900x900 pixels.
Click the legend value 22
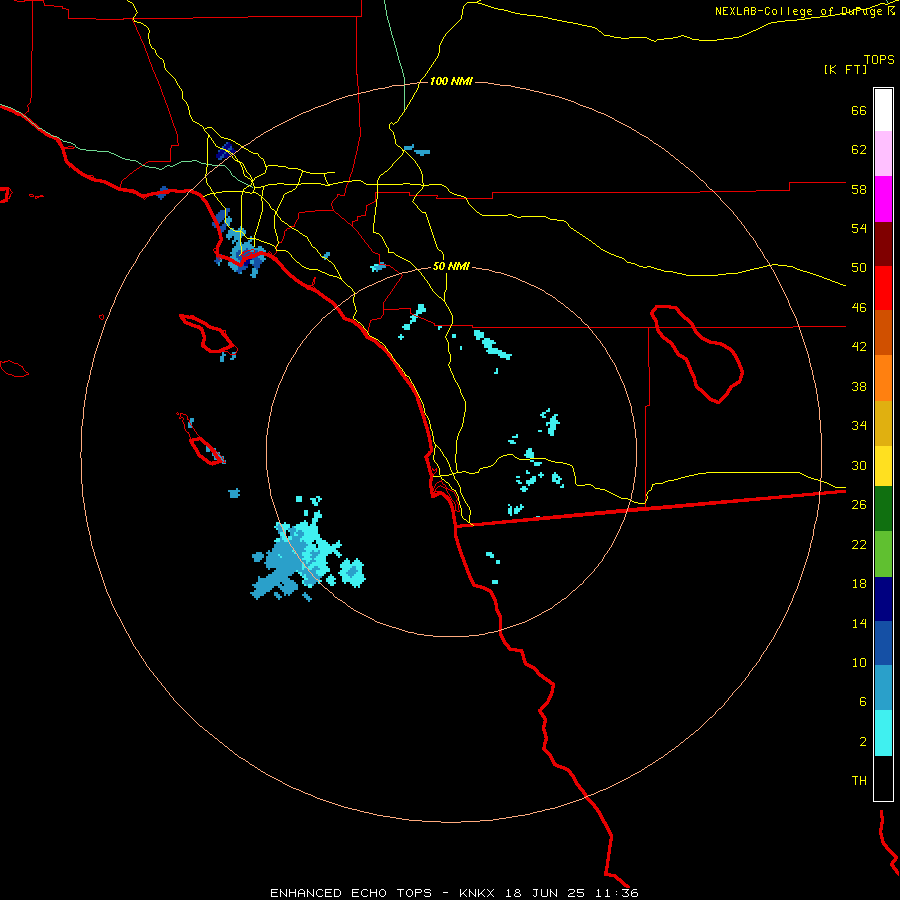point(859,544)
